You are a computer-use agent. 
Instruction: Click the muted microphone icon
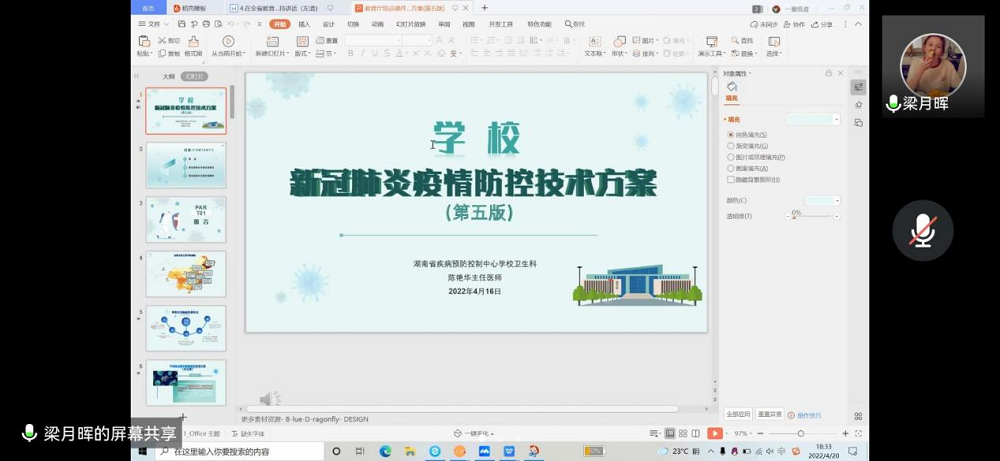point(921,231)
